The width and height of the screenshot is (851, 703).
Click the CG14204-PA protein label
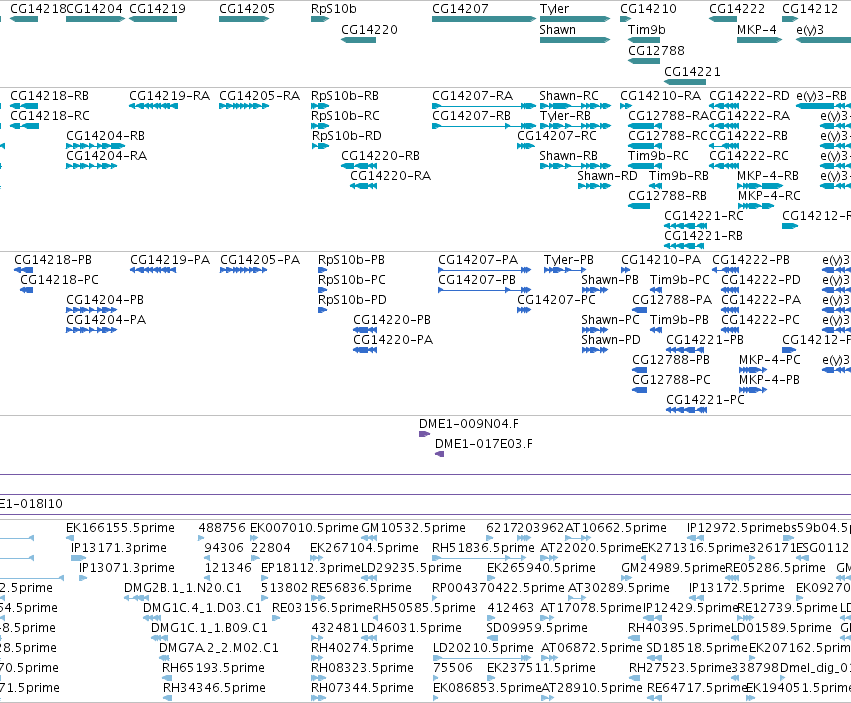point(106,320)
